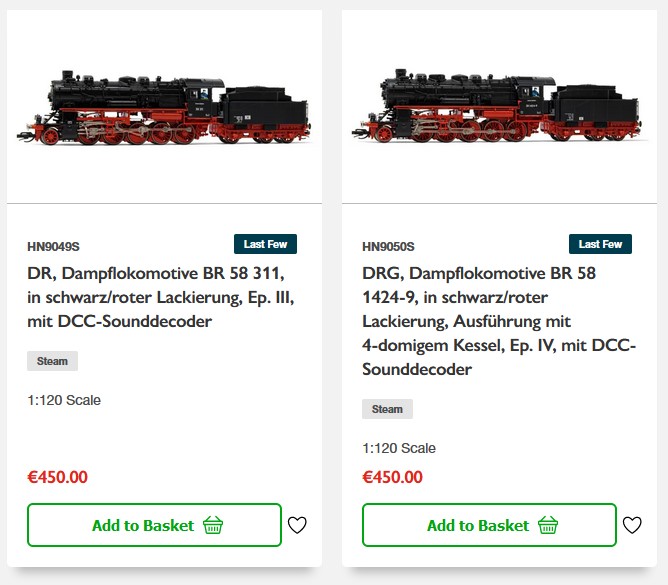Click 1:120 Scale text on HN9049S card
Screen dimensions: 668x585
(x=64, y=400)
